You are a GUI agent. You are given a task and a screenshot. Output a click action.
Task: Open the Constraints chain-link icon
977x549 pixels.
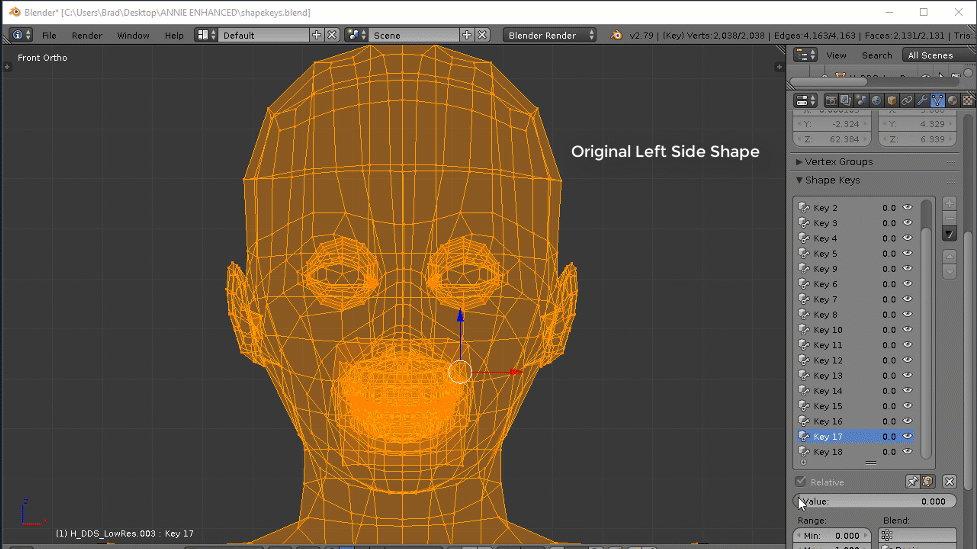click(x=906, y=101)
